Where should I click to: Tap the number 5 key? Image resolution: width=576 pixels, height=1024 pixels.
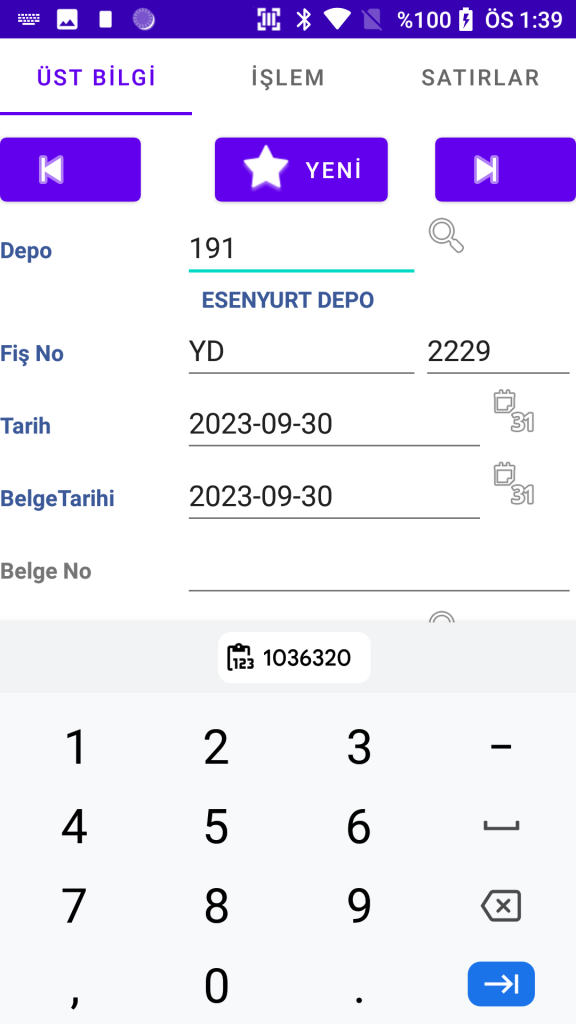coord(216,826)
